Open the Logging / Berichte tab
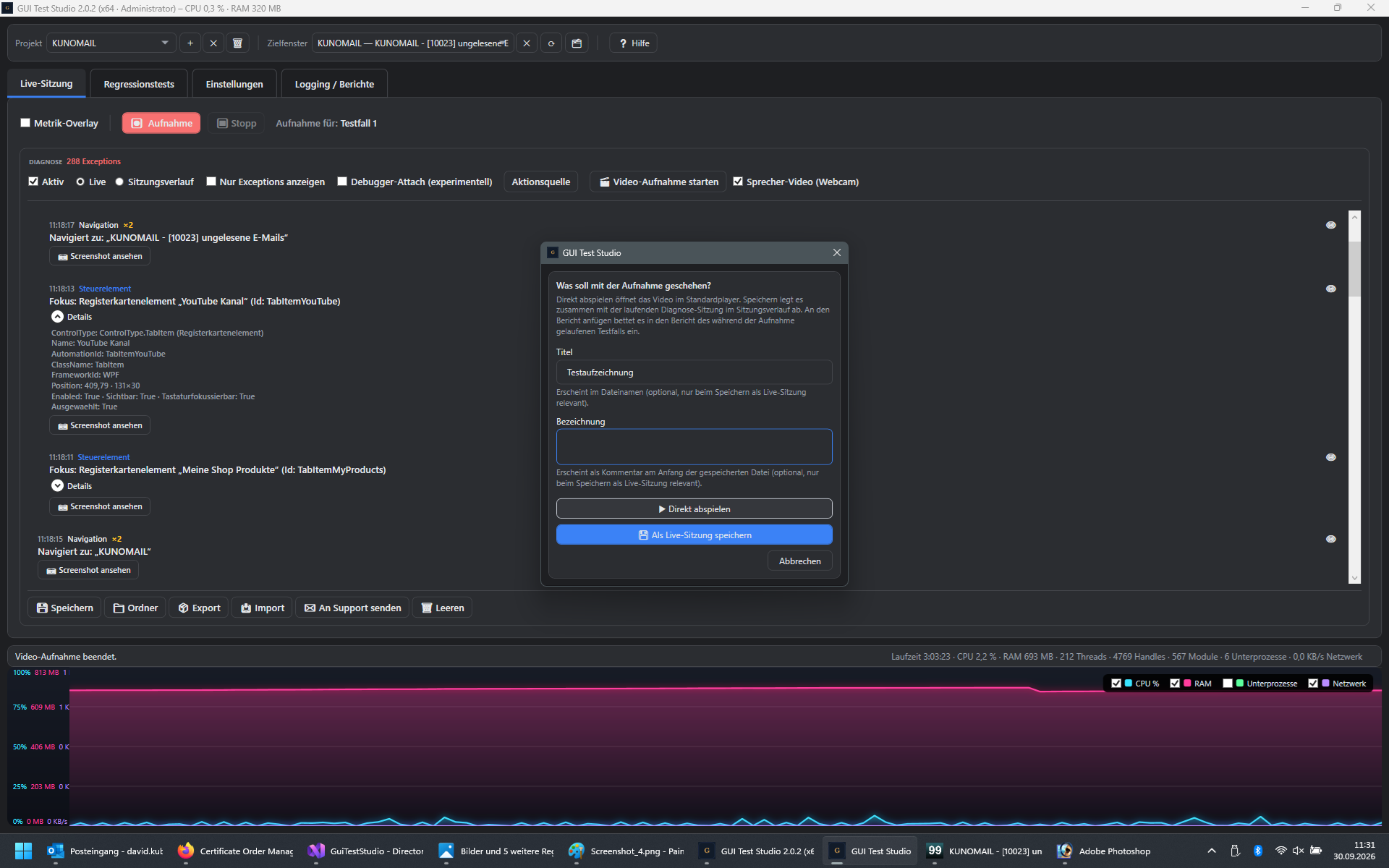1389x868 pixels. pos(334,84)
